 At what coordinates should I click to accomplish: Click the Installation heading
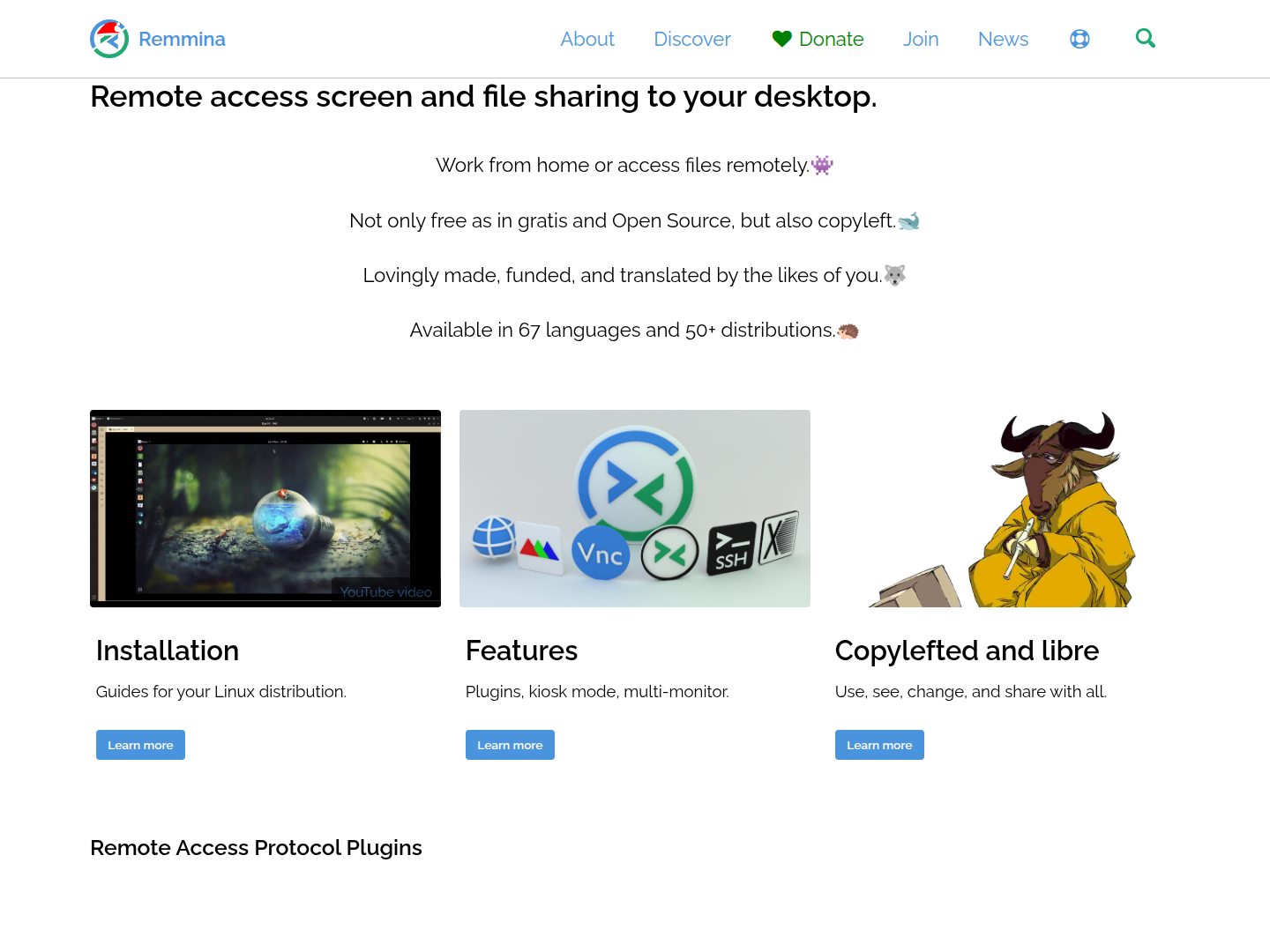click(x=168, y=651)
